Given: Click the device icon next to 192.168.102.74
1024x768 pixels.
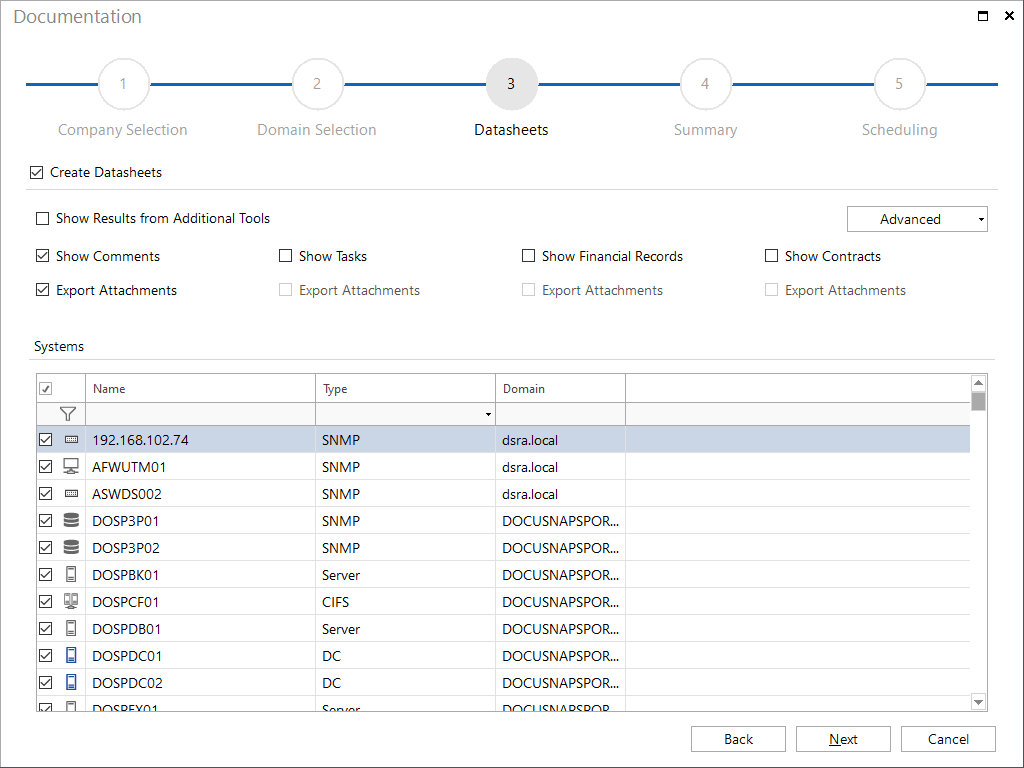Looking at the screenshot, I should 71,440.
